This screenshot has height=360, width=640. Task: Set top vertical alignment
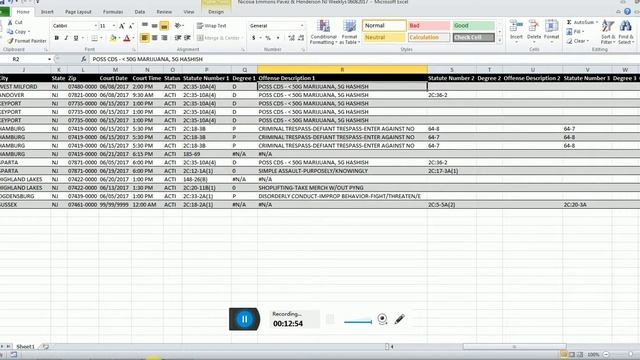pyautogui.click(x=144, y=26)
